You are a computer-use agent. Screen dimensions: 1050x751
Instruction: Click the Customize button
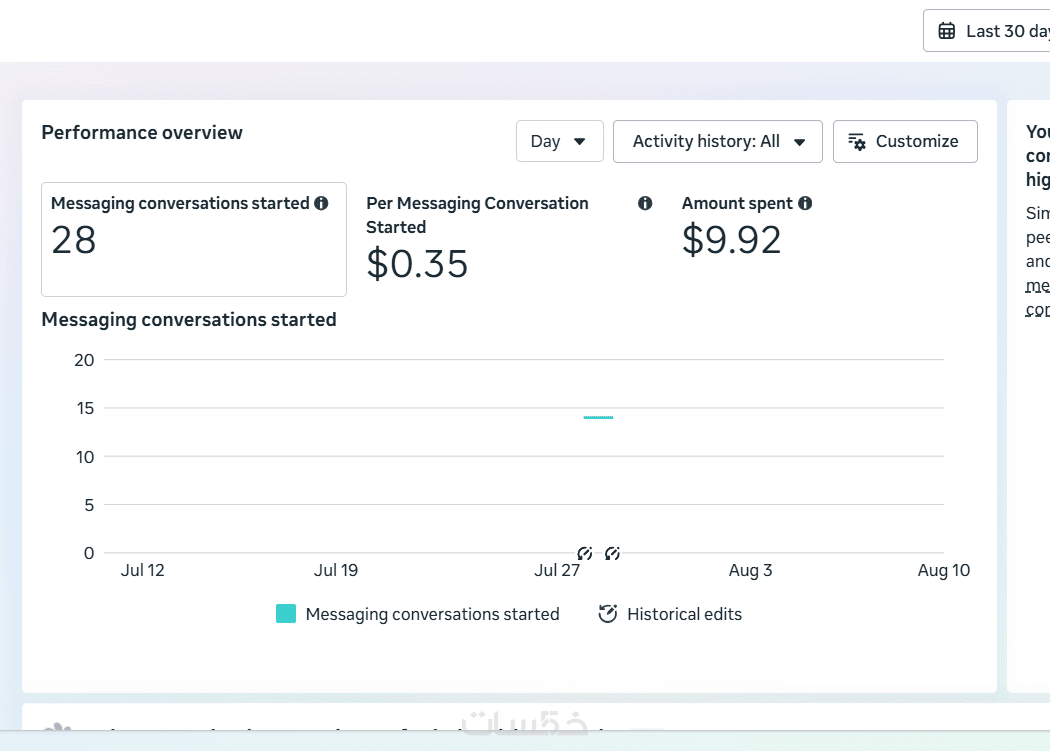click(905, 141)
